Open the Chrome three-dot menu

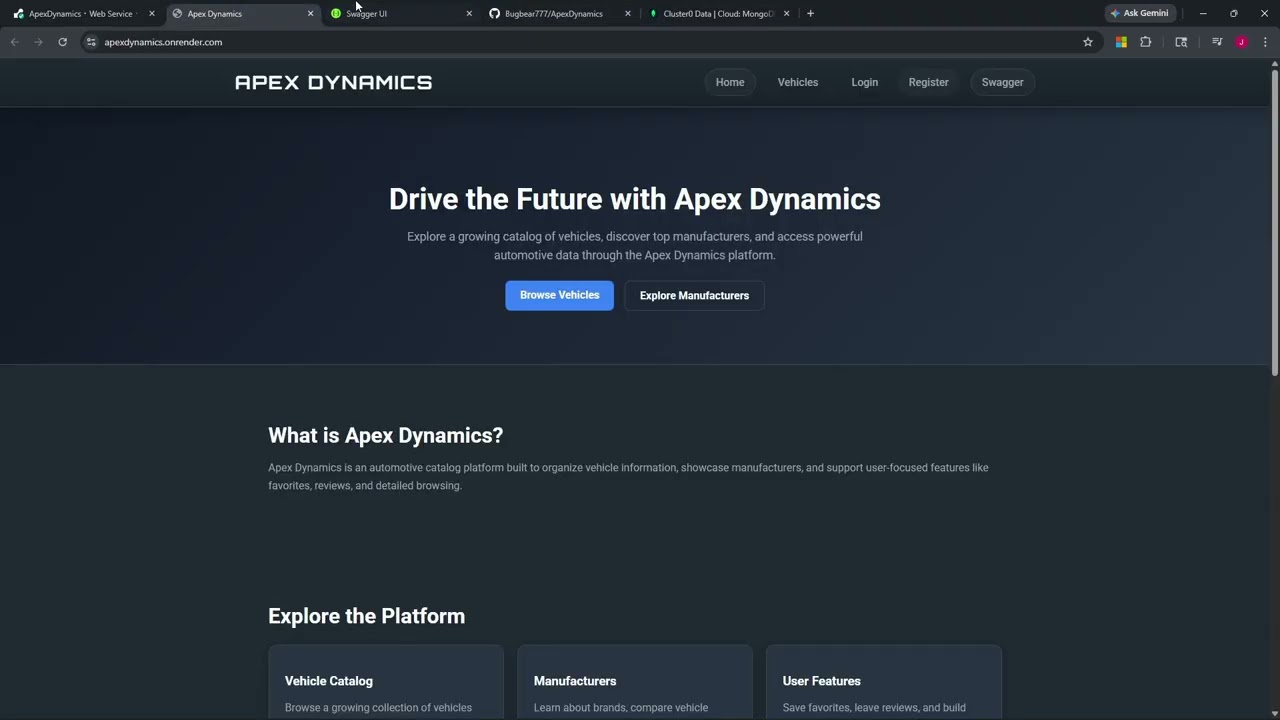(x=1265, y=42)
